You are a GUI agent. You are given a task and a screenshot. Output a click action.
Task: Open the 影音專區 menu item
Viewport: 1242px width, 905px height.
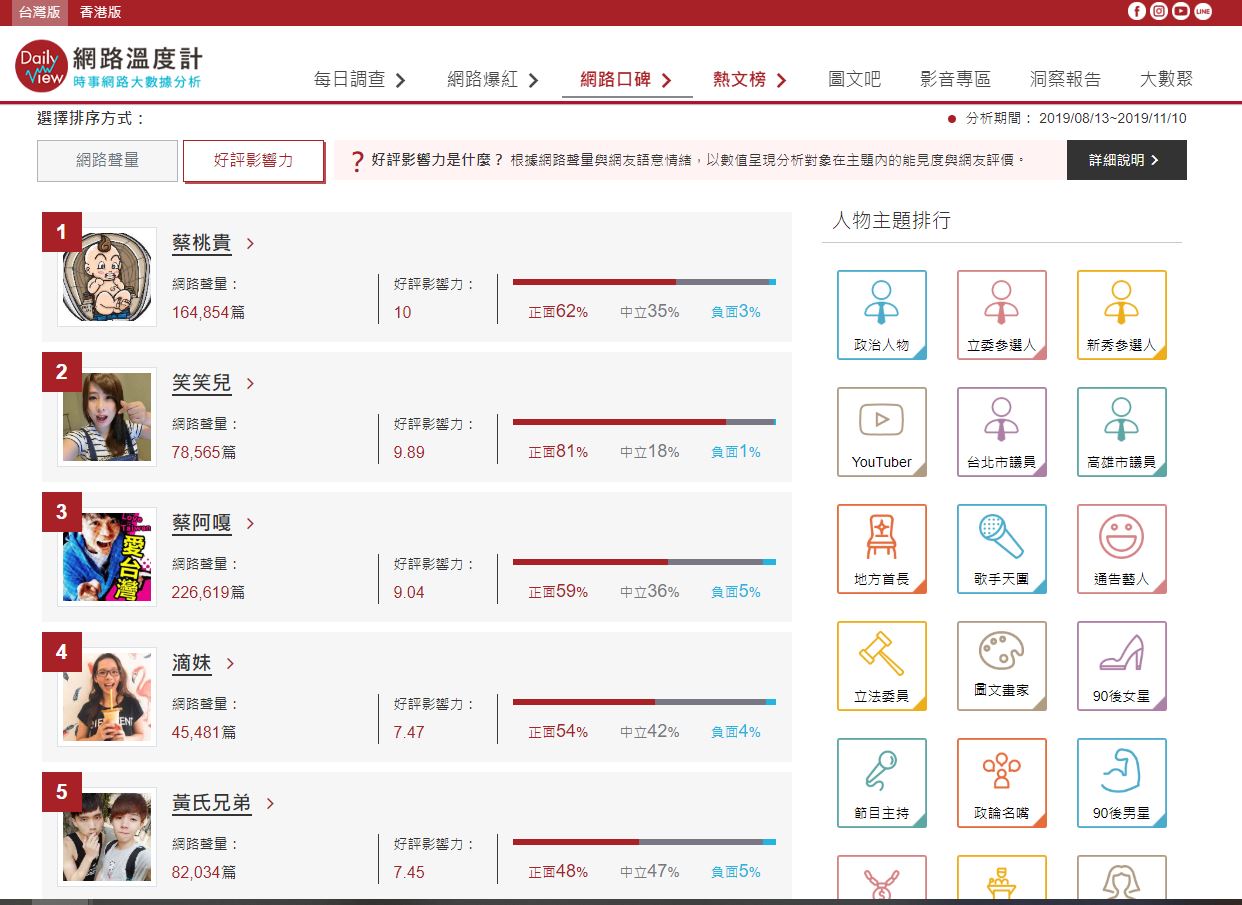pyautogui.click(x=955, y=80)
